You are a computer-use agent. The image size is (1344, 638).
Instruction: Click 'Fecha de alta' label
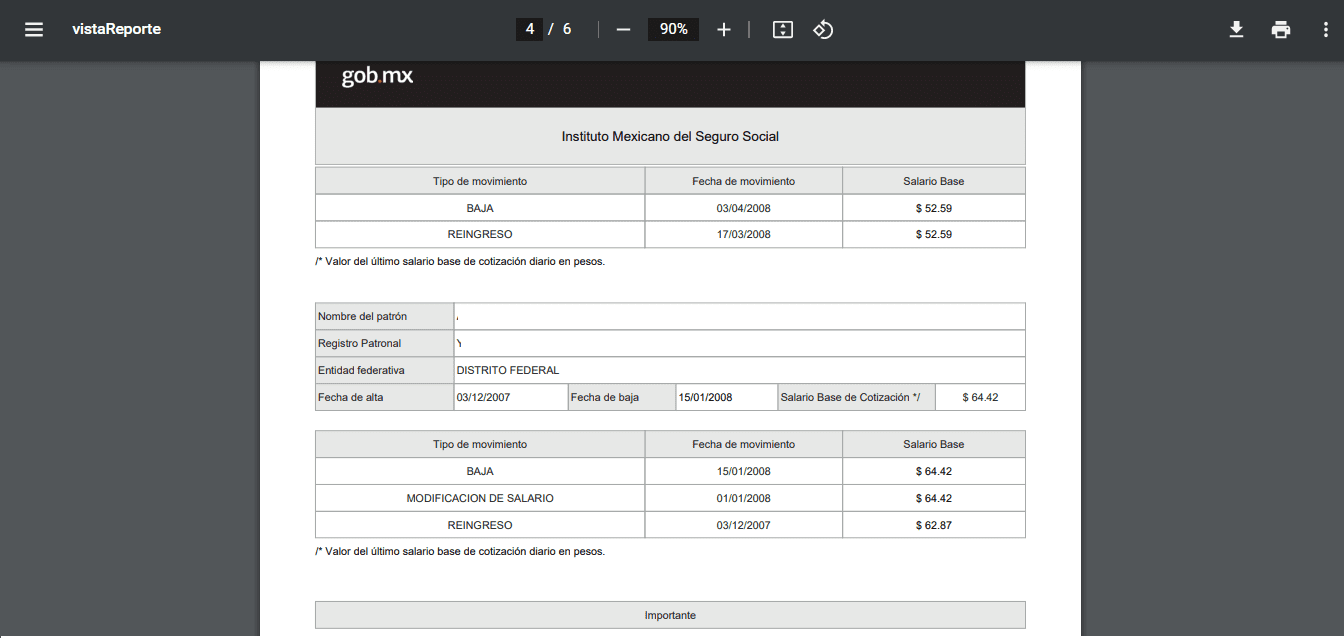(x=350, y=397)
